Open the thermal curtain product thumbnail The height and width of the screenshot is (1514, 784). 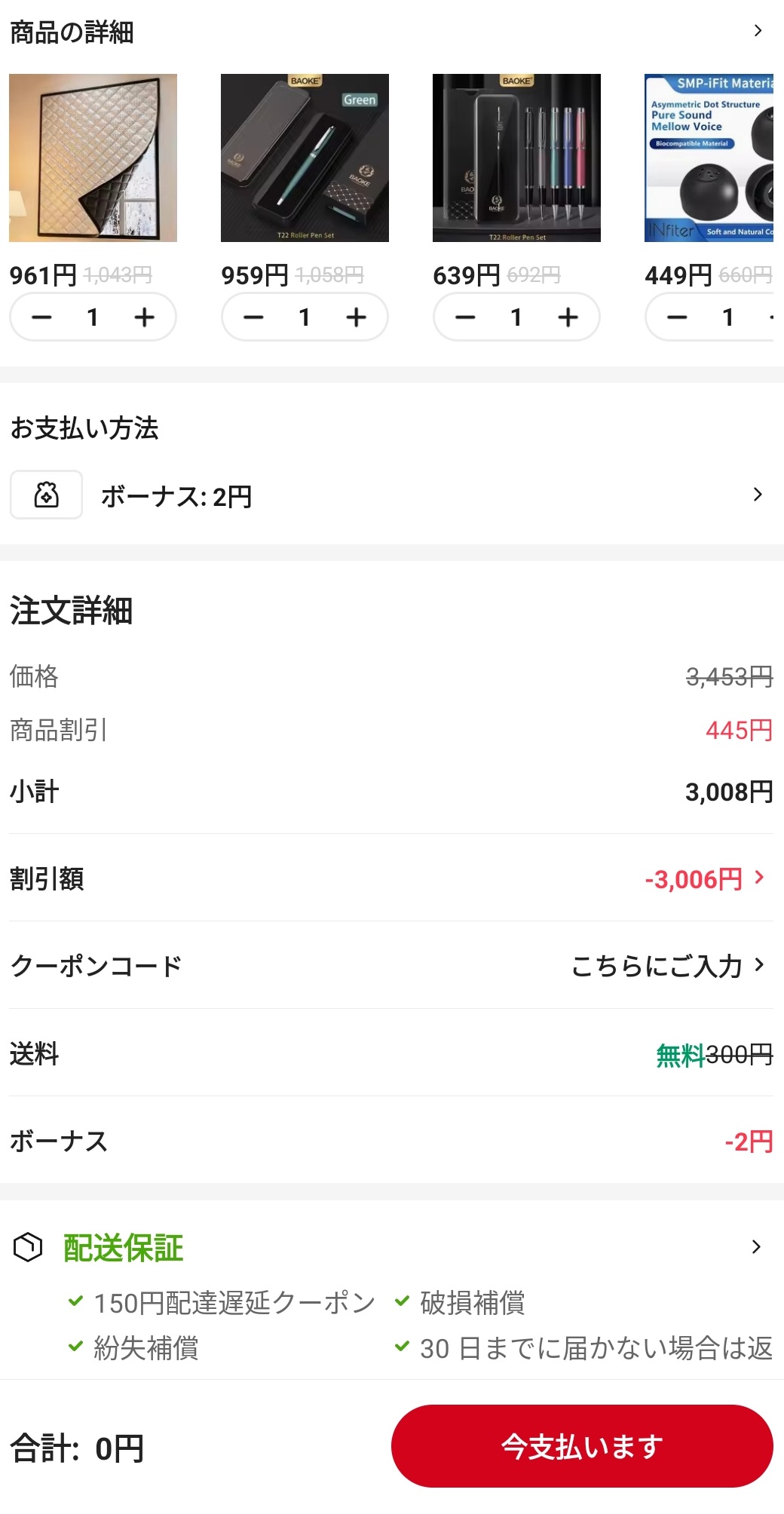click(x=93, y=158)
